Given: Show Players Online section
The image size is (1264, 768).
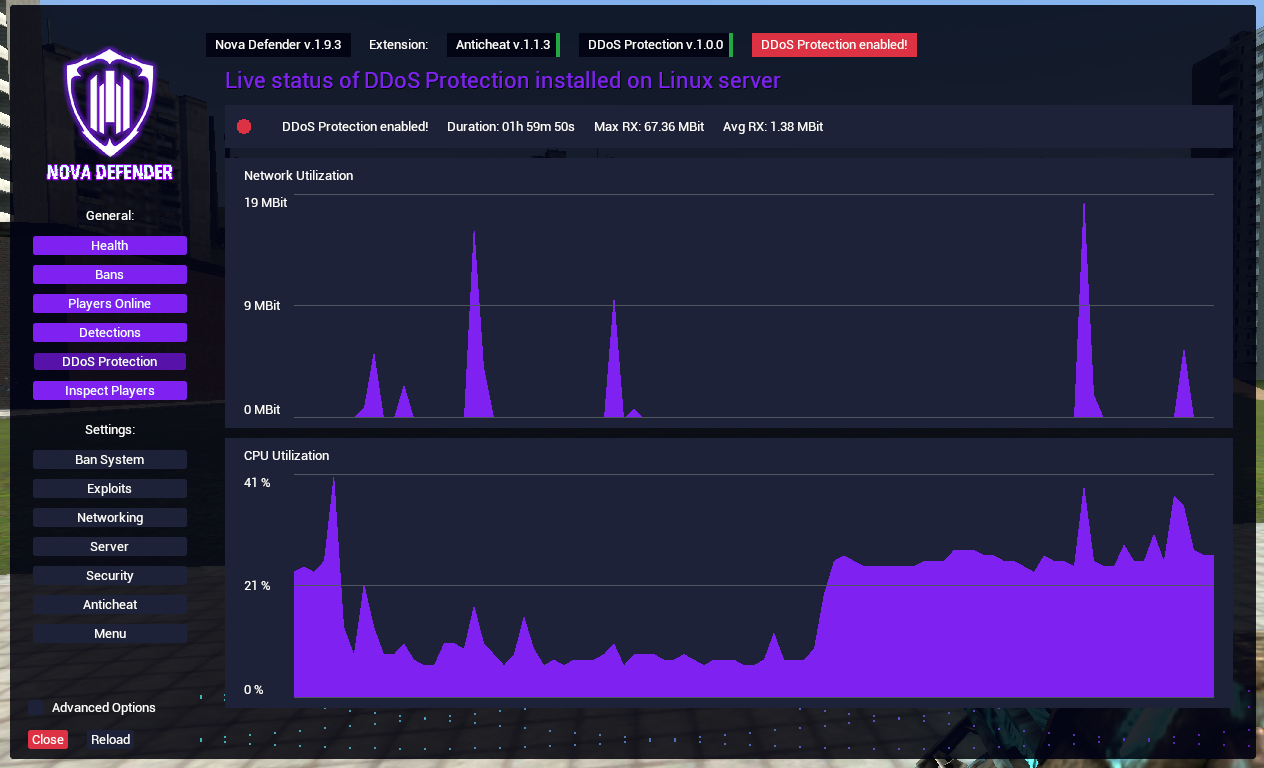Looking at the screenshot, I should (x=110, y=304).
